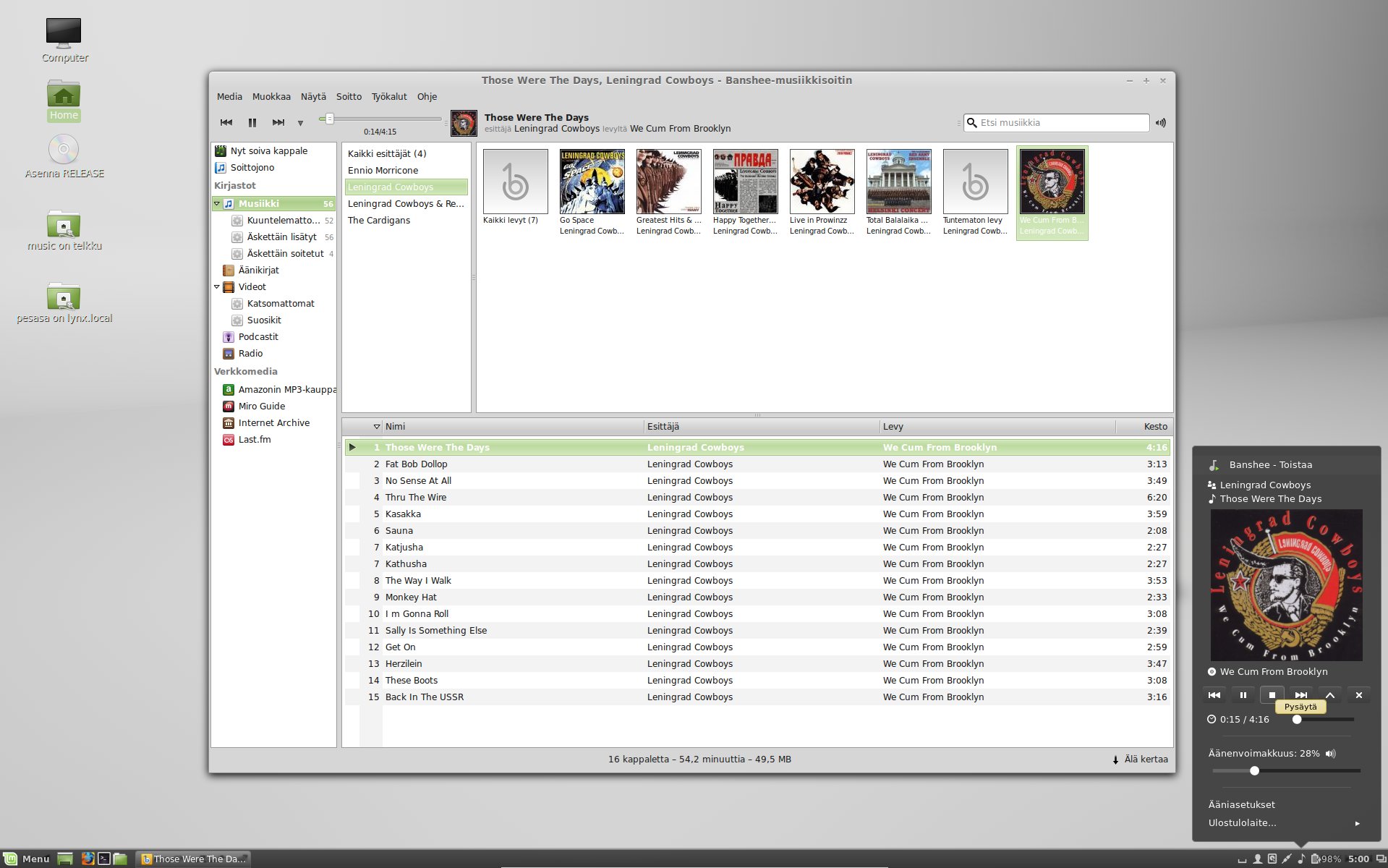Click Pysäytä stop button in applet
The height and width of the screenshot is (868, 1388).
click(x=1272, y=695)
